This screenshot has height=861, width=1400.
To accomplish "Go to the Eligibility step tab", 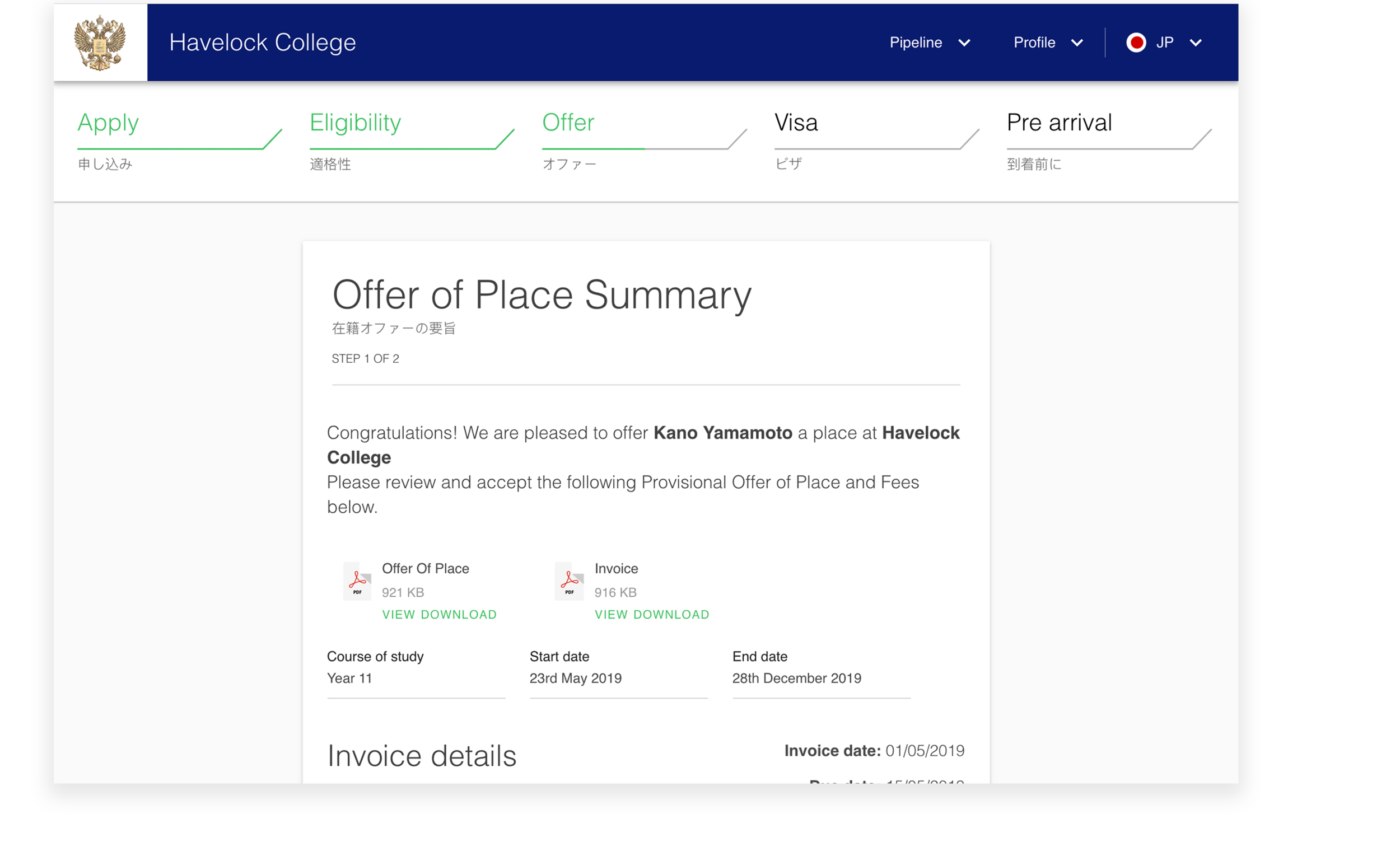I will [x=356, y=123].
